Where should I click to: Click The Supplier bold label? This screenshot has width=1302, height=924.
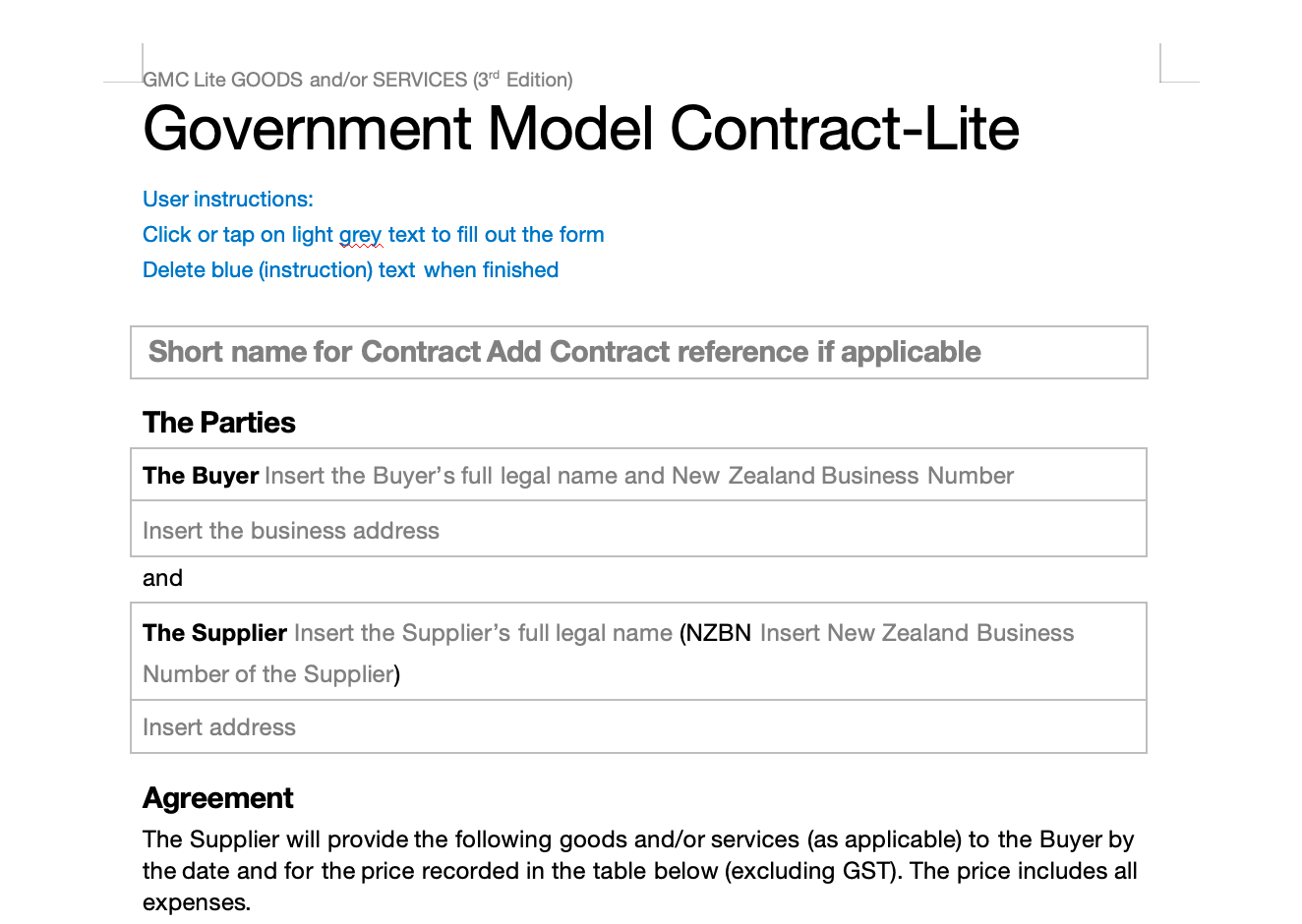click(x=214, y=633)
